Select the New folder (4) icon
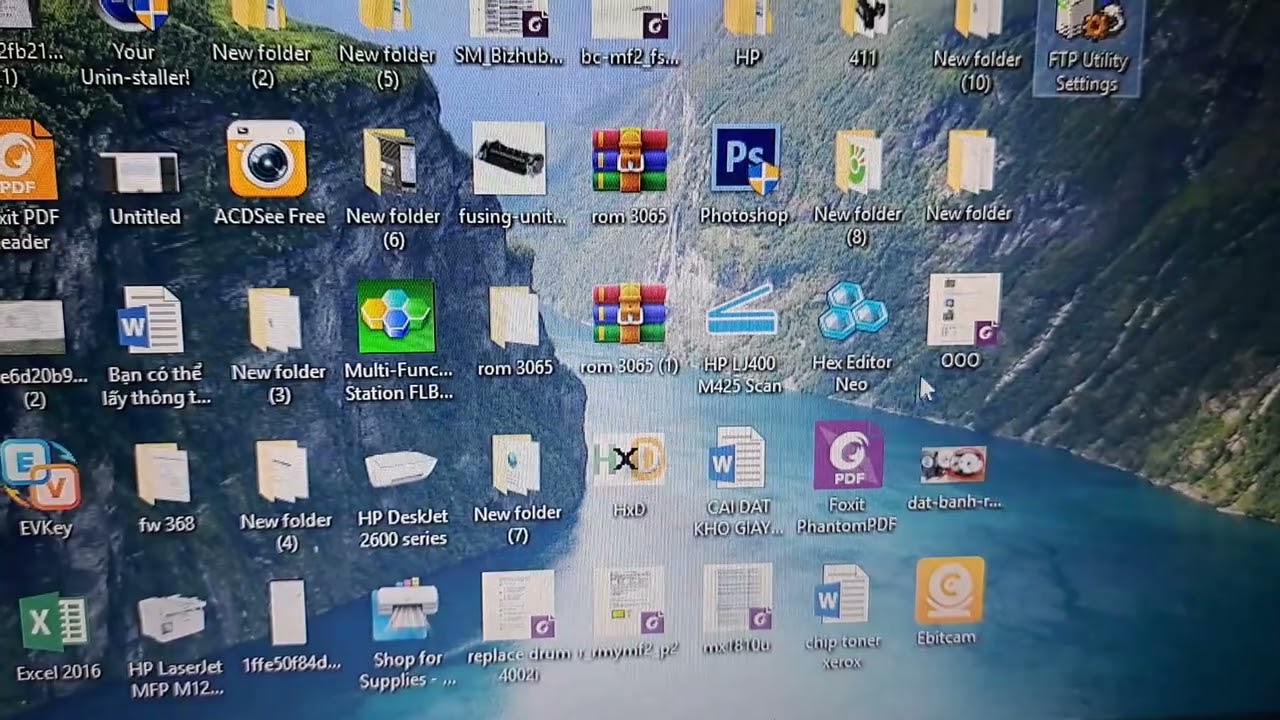1280x720 pixels. pyautogui.click(x=282, y=471)
